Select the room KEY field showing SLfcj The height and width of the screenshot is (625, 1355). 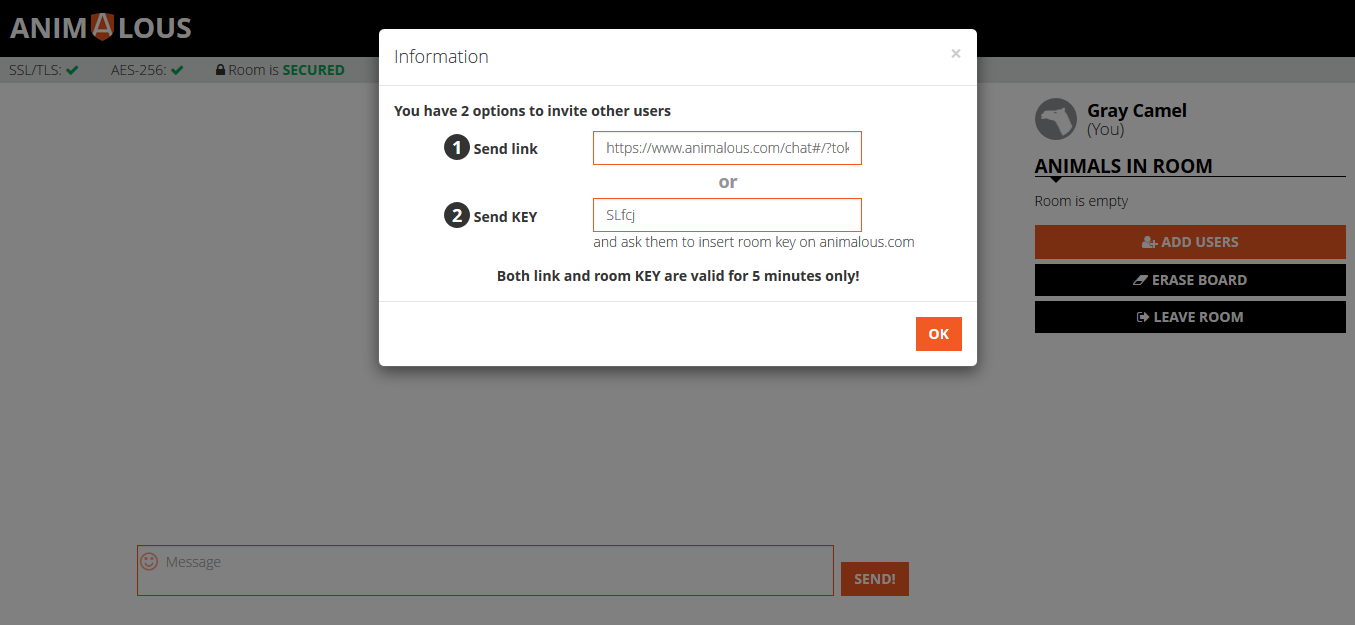pyautogui.click(x=727, y=215)
